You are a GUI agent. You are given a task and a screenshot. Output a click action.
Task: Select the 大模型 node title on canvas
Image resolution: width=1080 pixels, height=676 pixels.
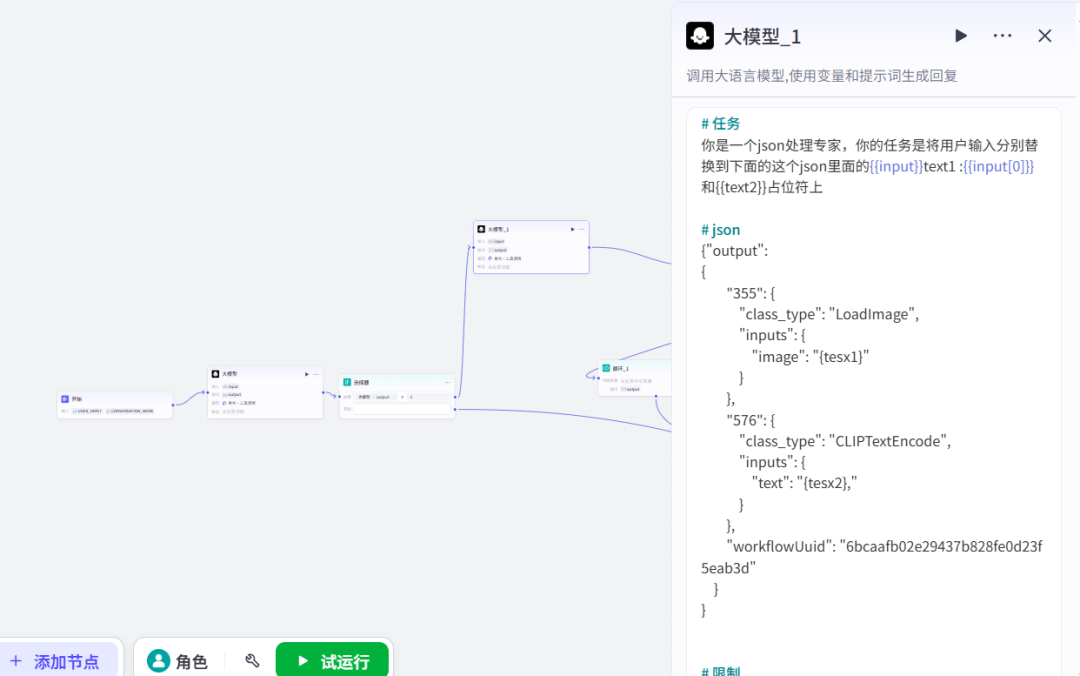click(x=229, y=373)
